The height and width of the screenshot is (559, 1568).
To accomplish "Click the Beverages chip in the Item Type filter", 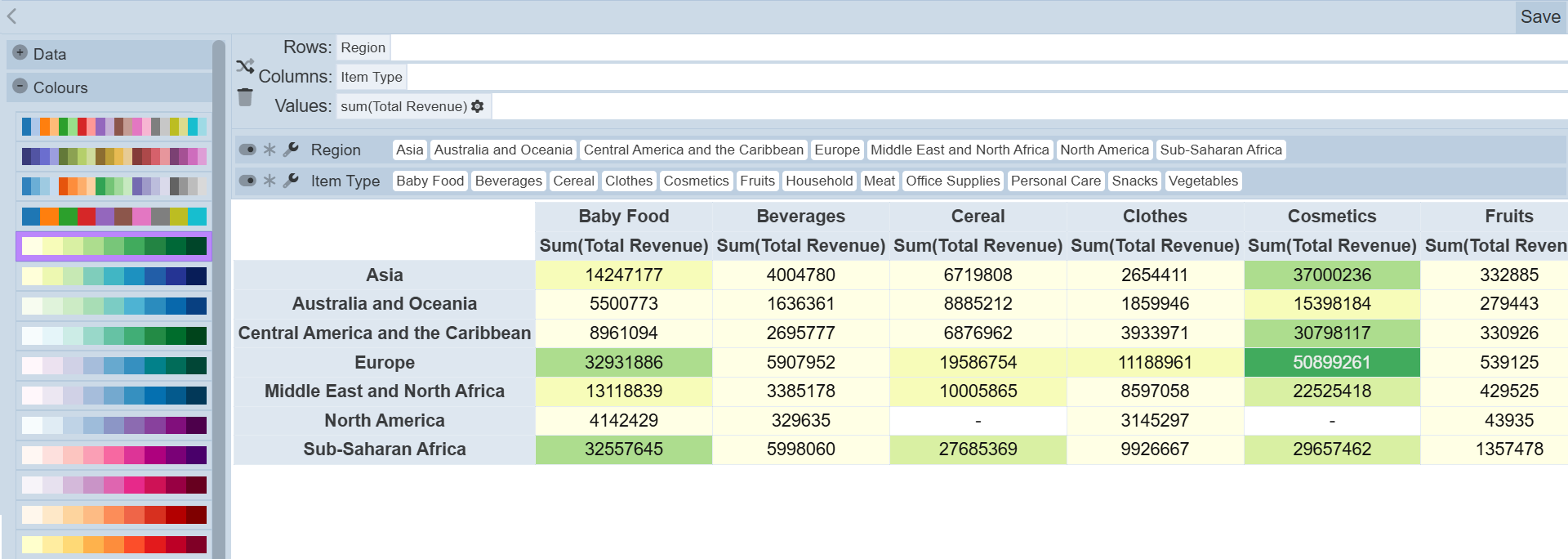I will (508, 181).
